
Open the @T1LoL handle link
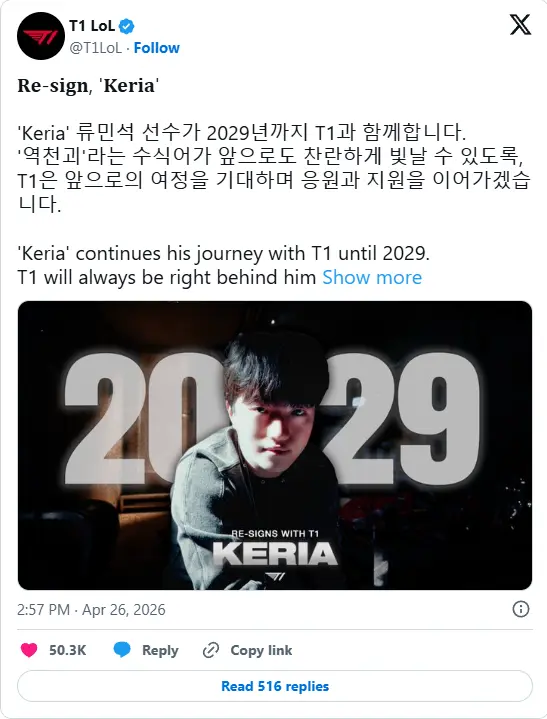point(95,48)
